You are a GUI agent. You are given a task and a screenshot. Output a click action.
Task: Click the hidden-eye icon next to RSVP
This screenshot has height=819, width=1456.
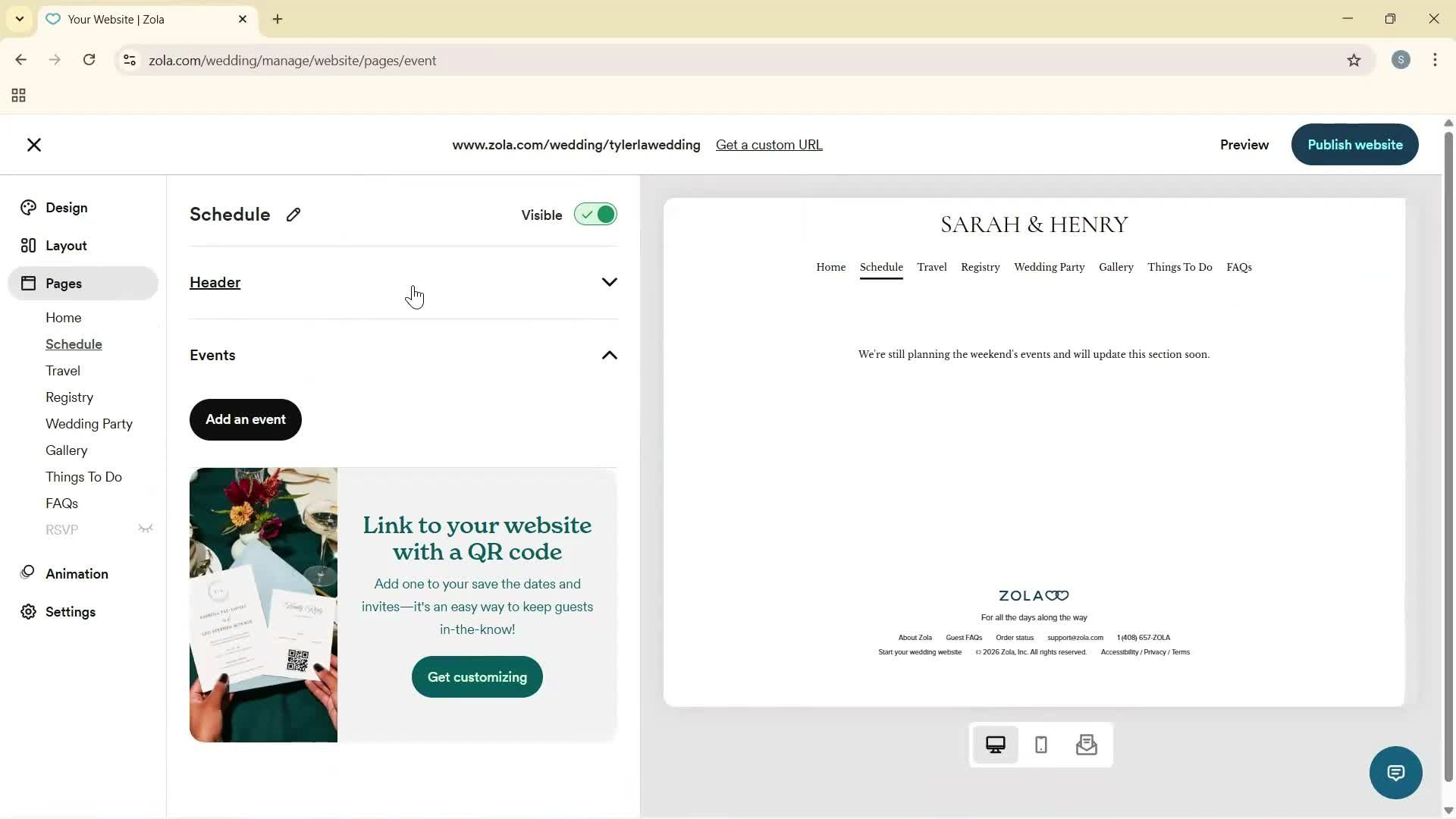point(145,529)
